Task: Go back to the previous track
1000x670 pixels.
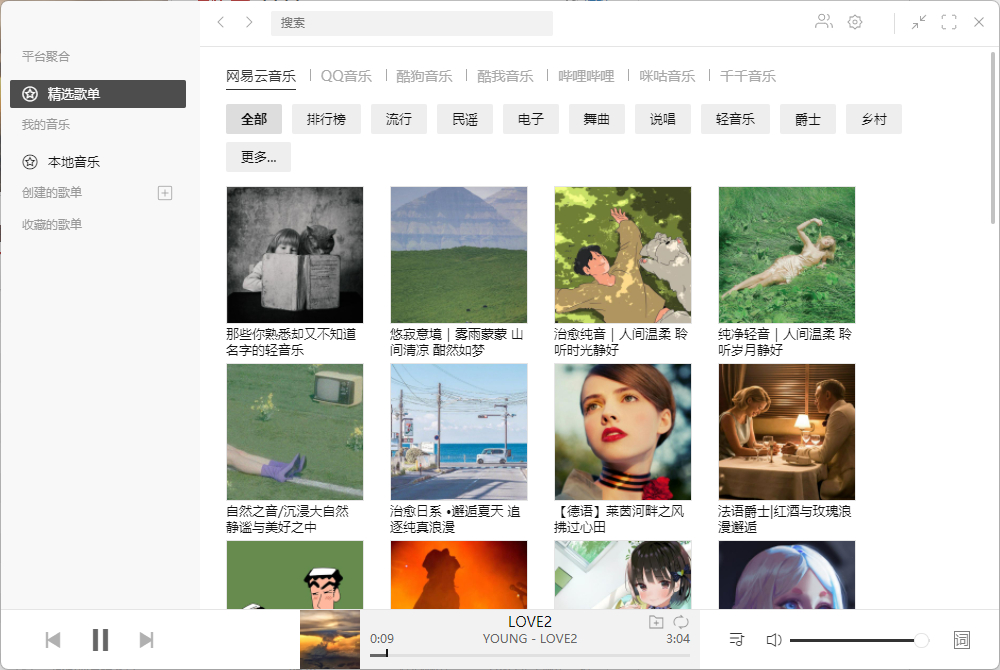Action: point(53,639)
